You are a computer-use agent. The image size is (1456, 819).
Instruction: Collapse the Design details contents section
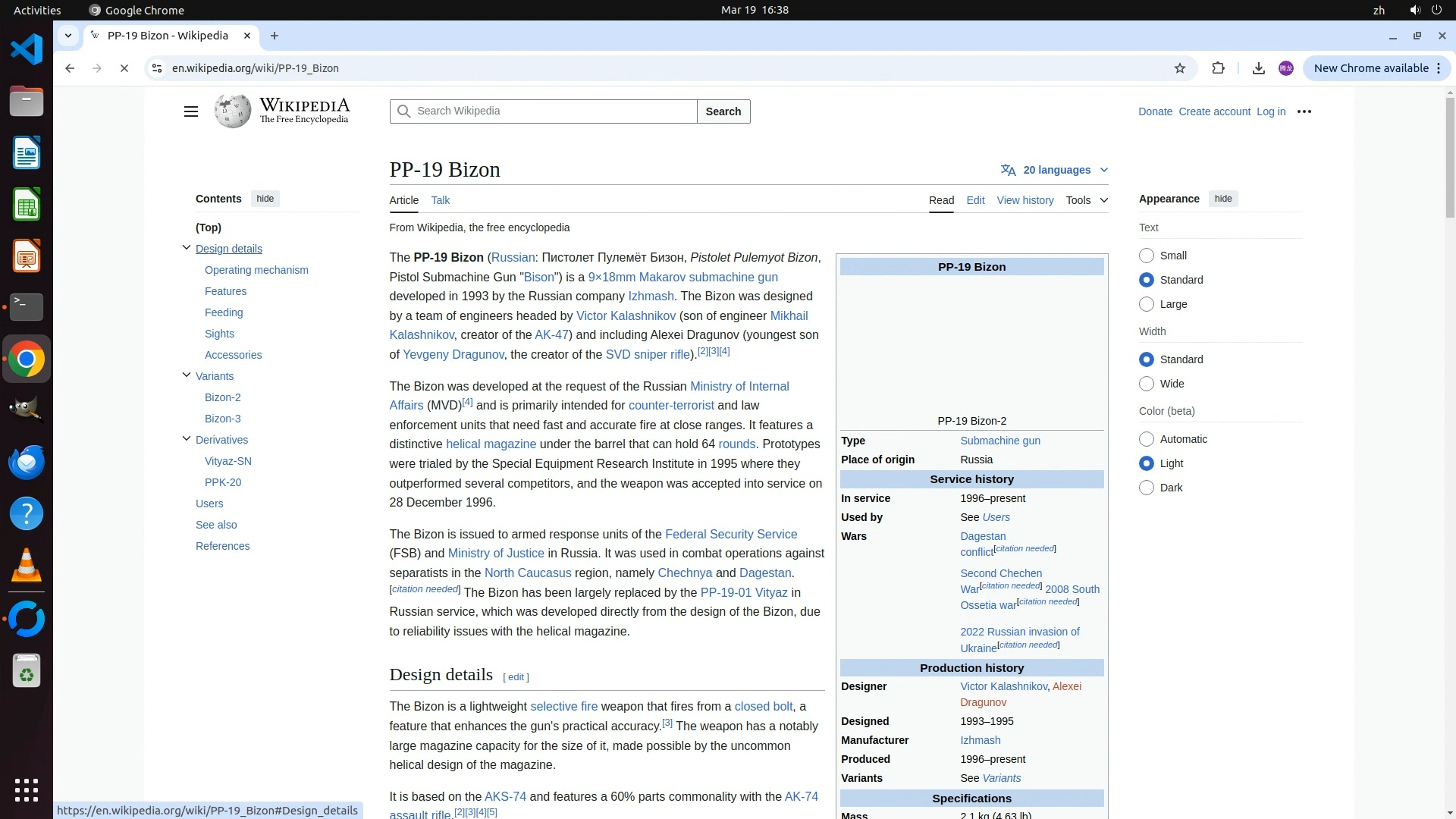(187, 248)
